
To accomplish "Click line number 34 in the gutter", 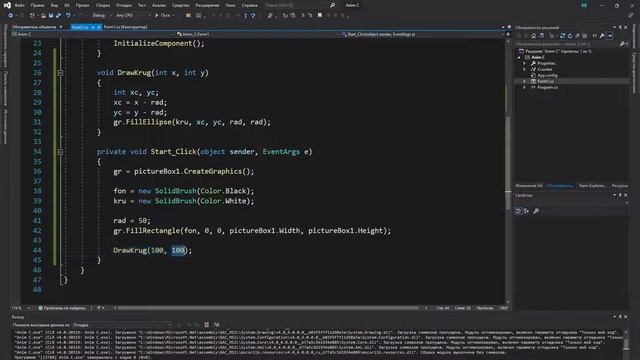I will coord(37,152).
